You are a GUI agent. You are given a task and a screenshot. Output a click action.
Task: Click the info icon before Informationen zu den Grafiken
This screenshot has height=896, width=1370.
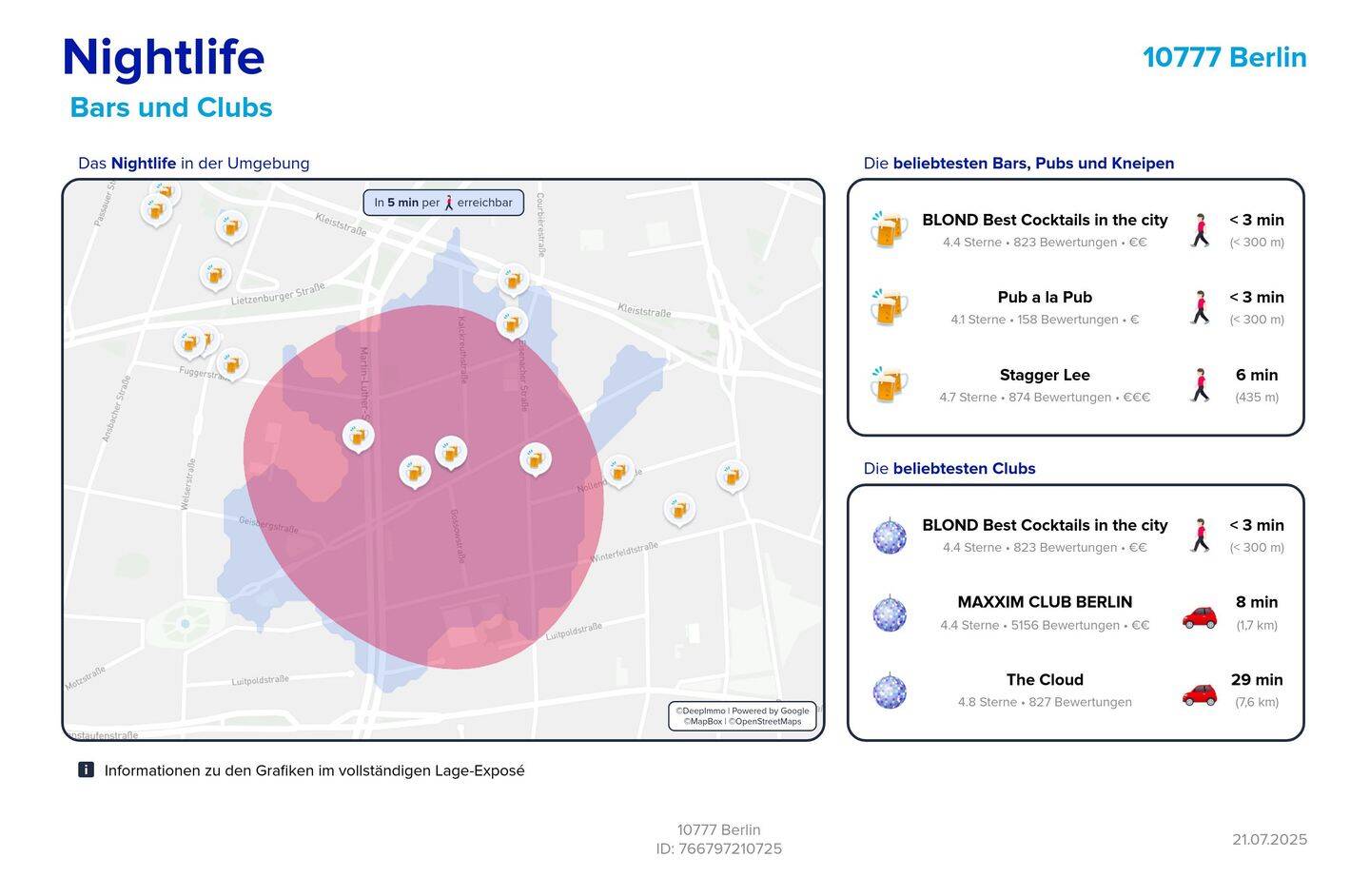click(x=86, y=769)
